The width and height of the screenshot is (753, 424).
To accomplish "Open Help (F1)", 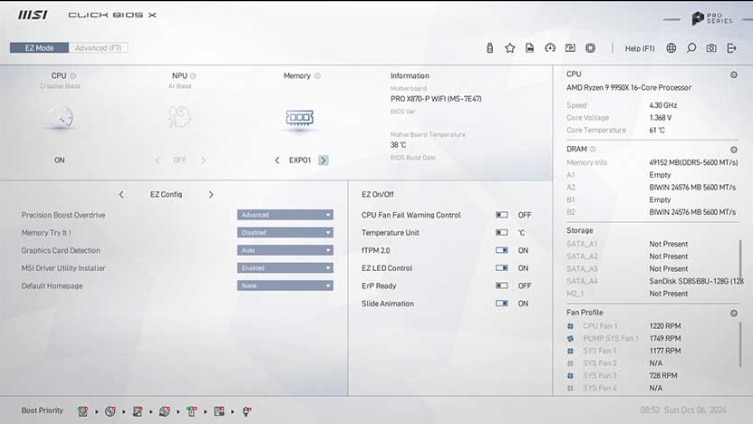I will (x=639, y=48).
